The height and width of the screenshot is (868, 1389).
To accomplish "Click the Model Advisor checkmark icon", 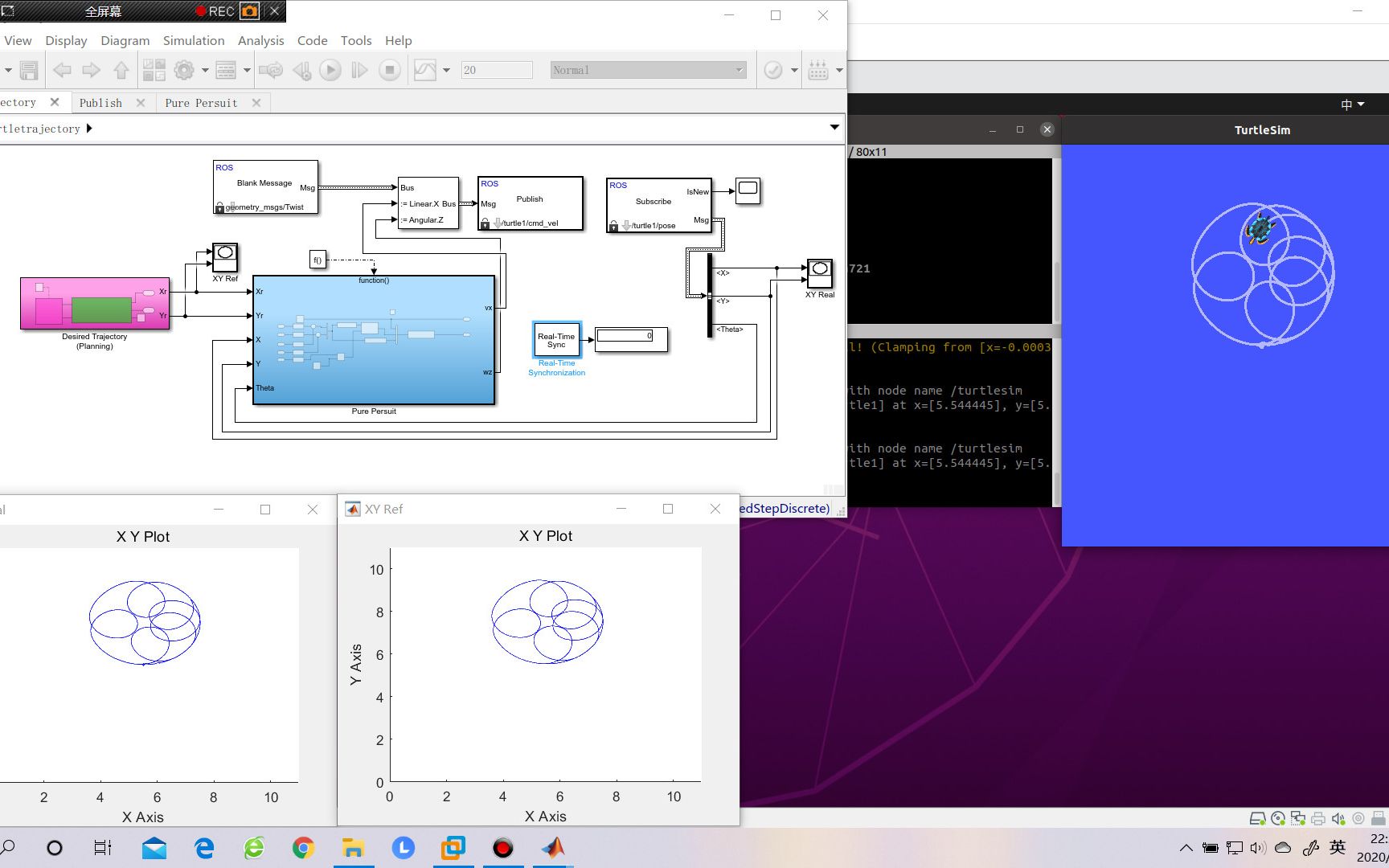I will pos(773,71).
